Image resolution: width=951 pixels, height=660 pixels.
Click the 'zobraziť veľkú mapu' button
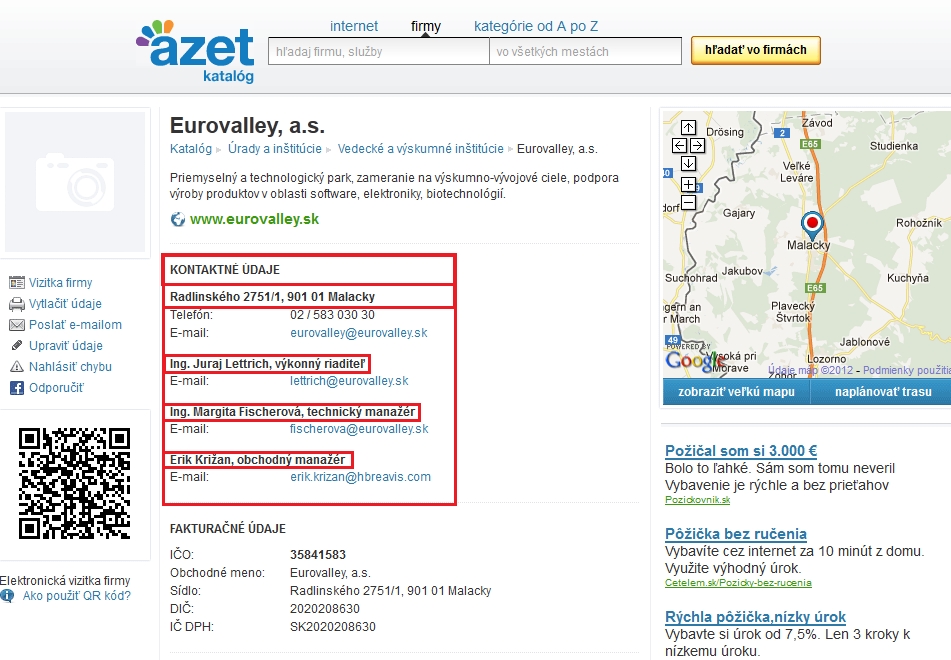point(736,392)
